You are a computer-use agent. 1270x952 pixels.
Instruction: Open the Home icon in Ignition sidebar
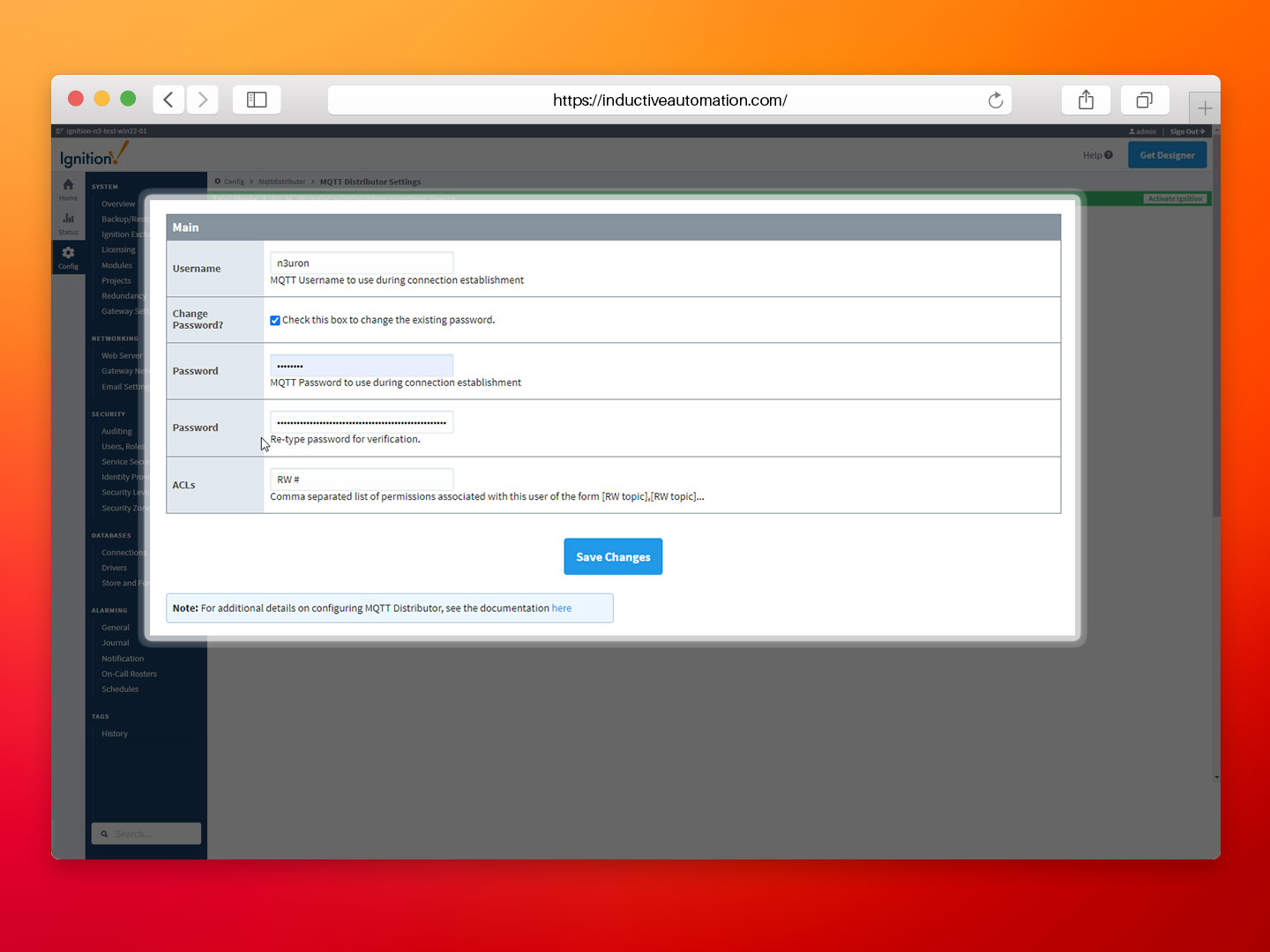coord(68,190)
